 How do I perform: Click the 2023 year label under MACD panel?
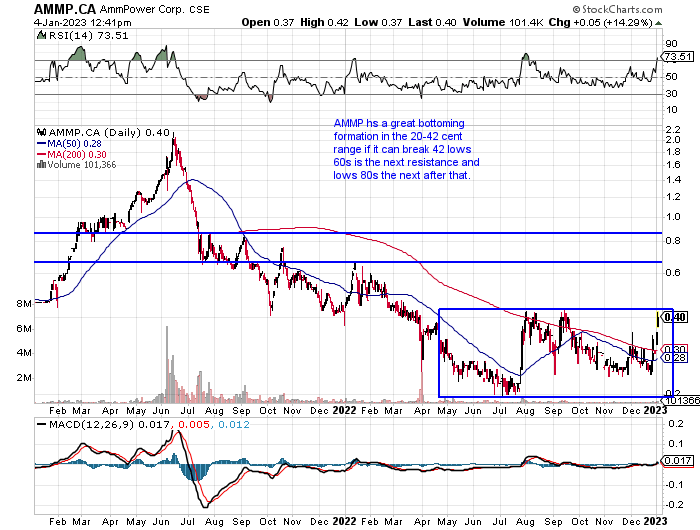(x=655, y=521)
